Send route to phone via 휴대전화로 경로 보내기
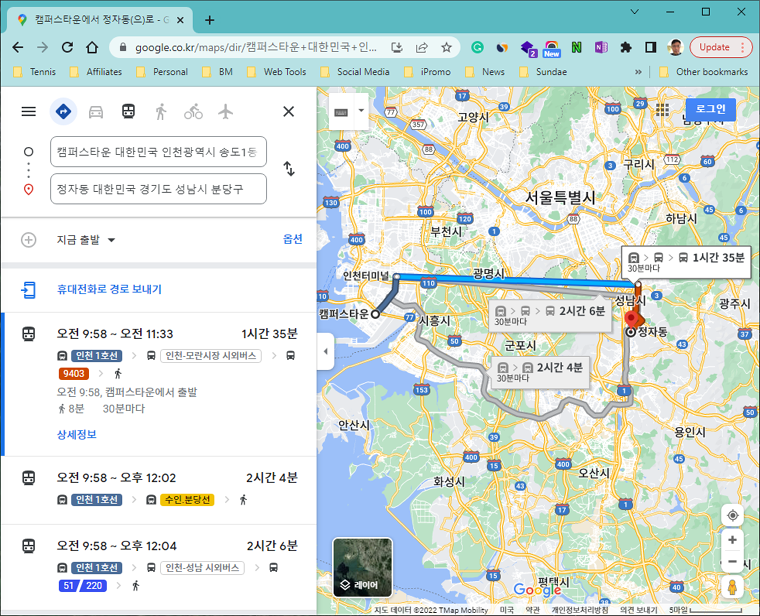Image resolution: width=760 pixels, height=616 pixels. (109, 289)
